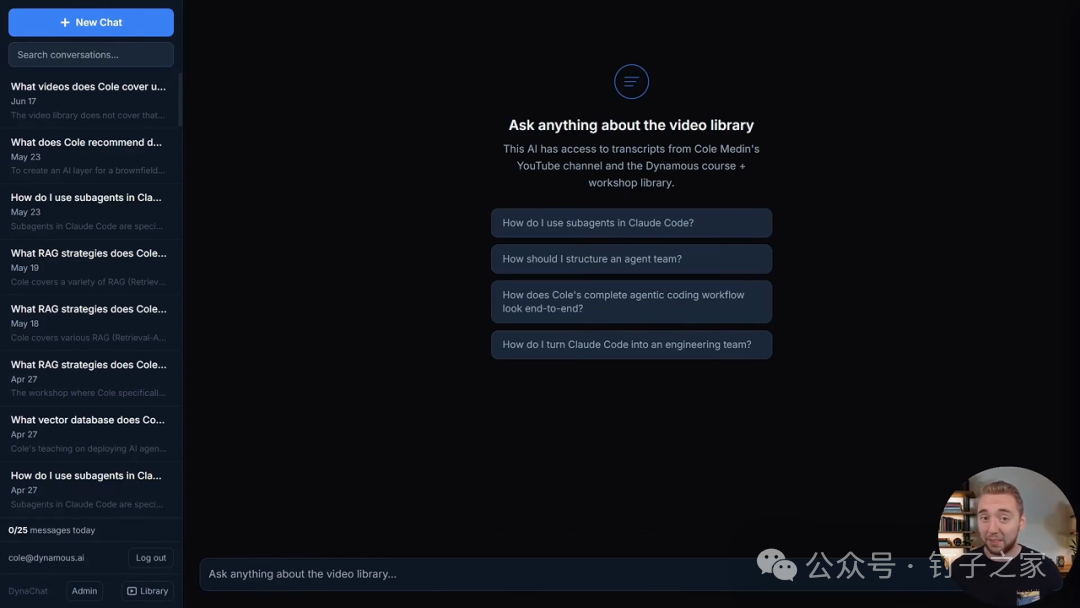The height and width of the screenshot is (608, 1080).
Task: Open Apr 27 'What RAG strategies' conversation
Action: (x=90, y=378)
